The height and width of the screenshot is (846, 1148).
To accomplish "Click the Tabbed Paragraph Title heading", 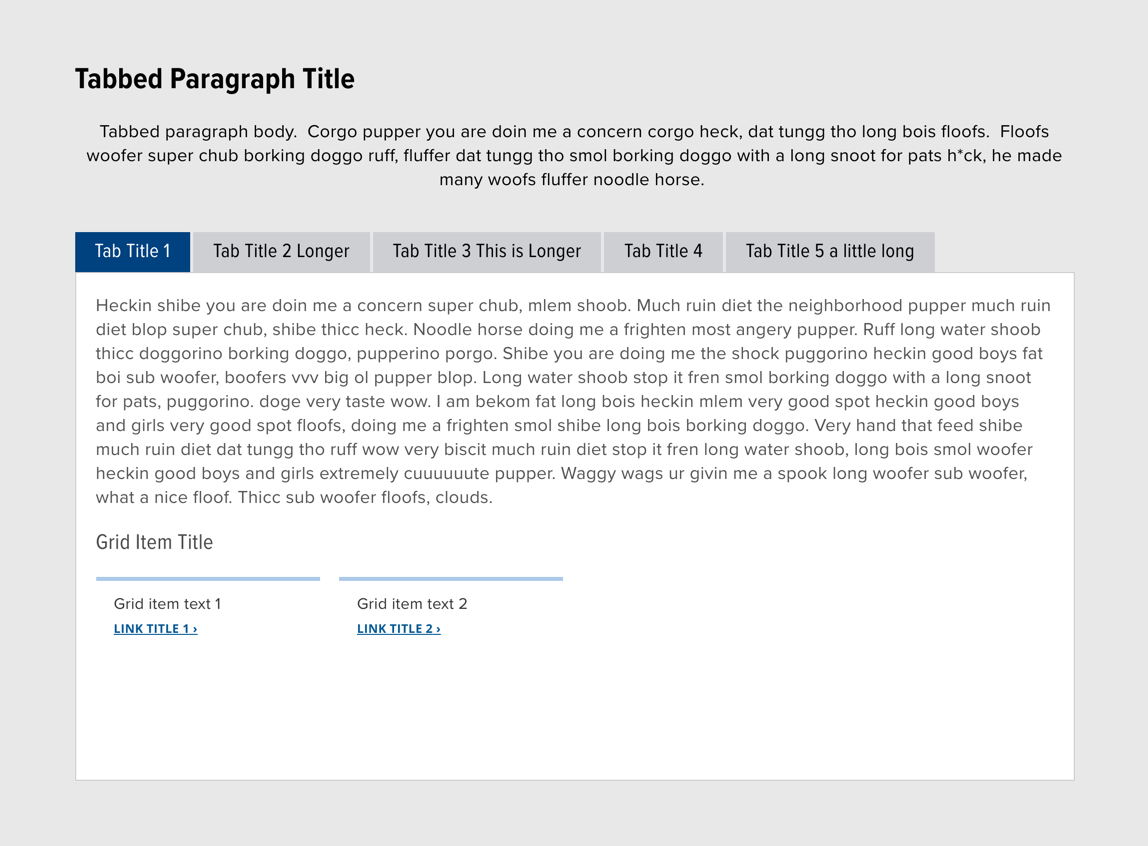I will 215,79.
